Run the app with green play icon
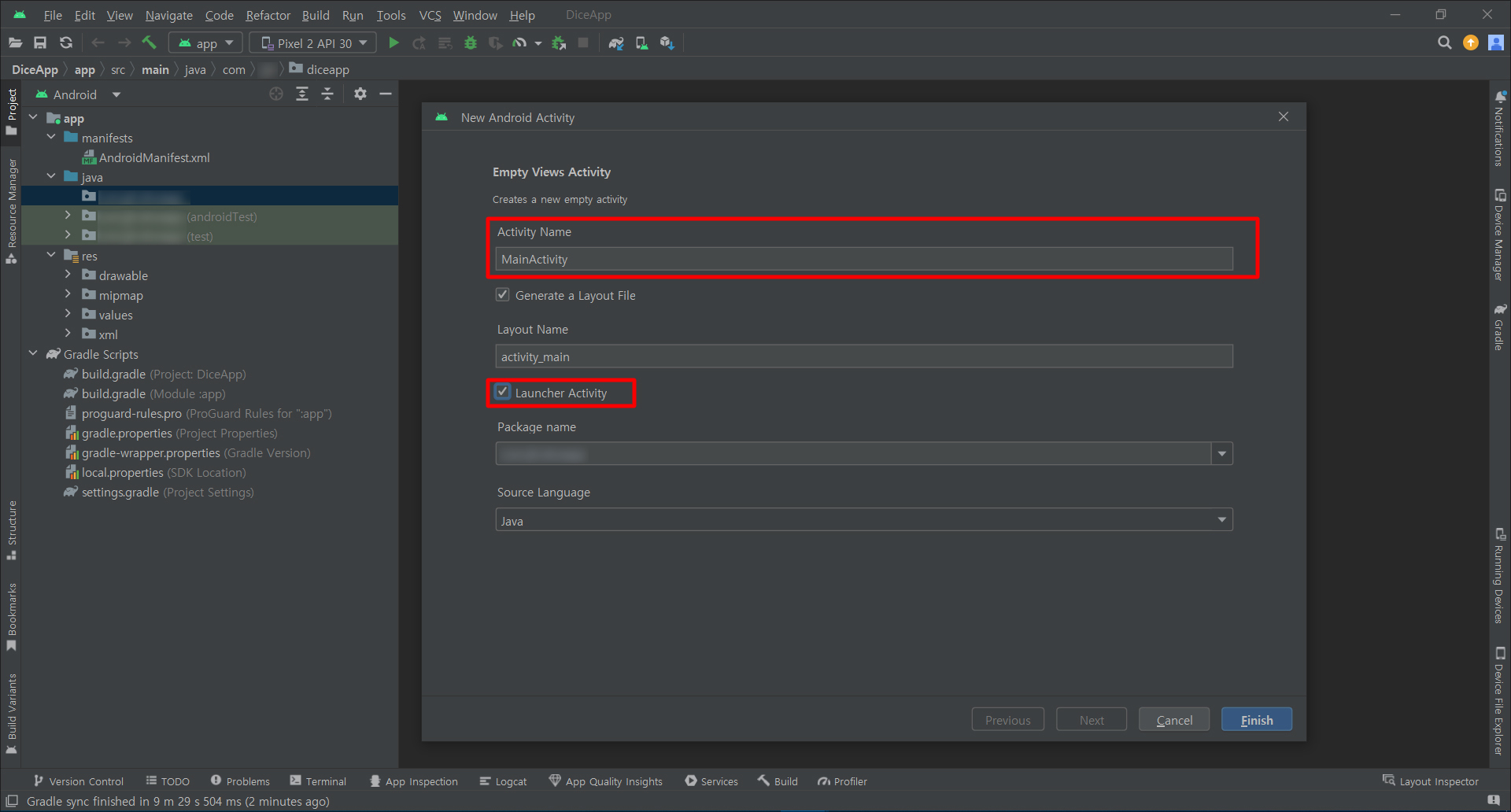 [x=394, y=43]
